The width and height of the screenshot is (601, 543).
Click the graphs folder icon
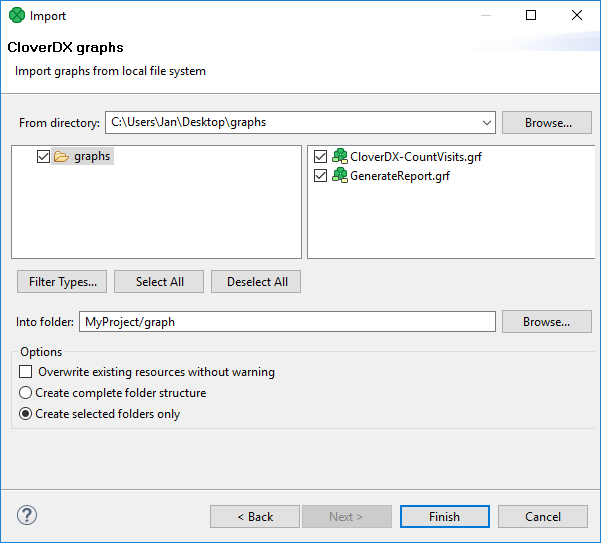click(61, 157)
